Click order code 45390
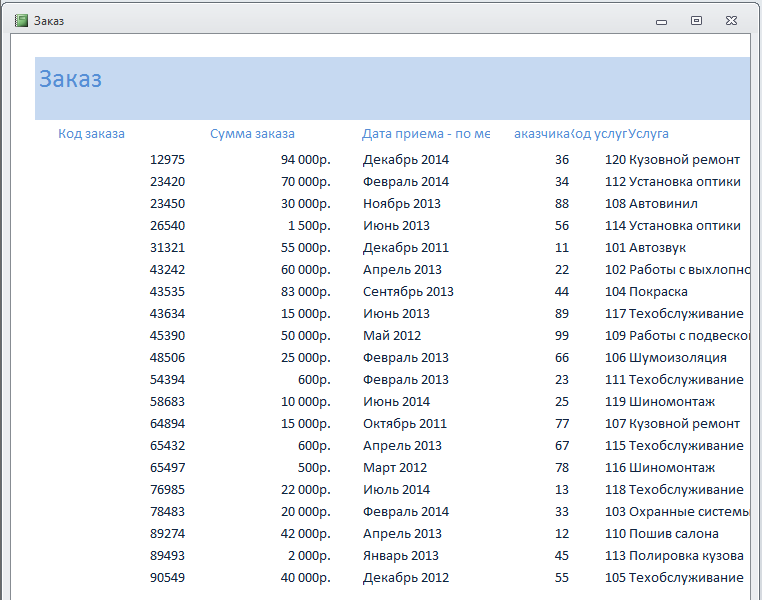Screen dimensions: 762x600 [x=167, y=336]
